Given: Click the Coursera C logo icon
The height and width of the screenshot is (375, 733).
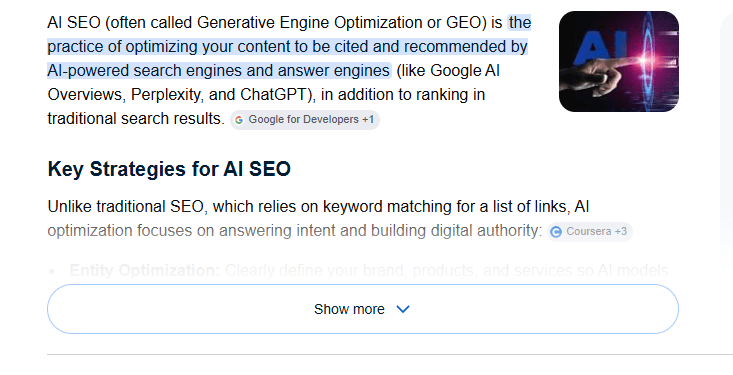Looking at the screenshot, I should 556,232.
